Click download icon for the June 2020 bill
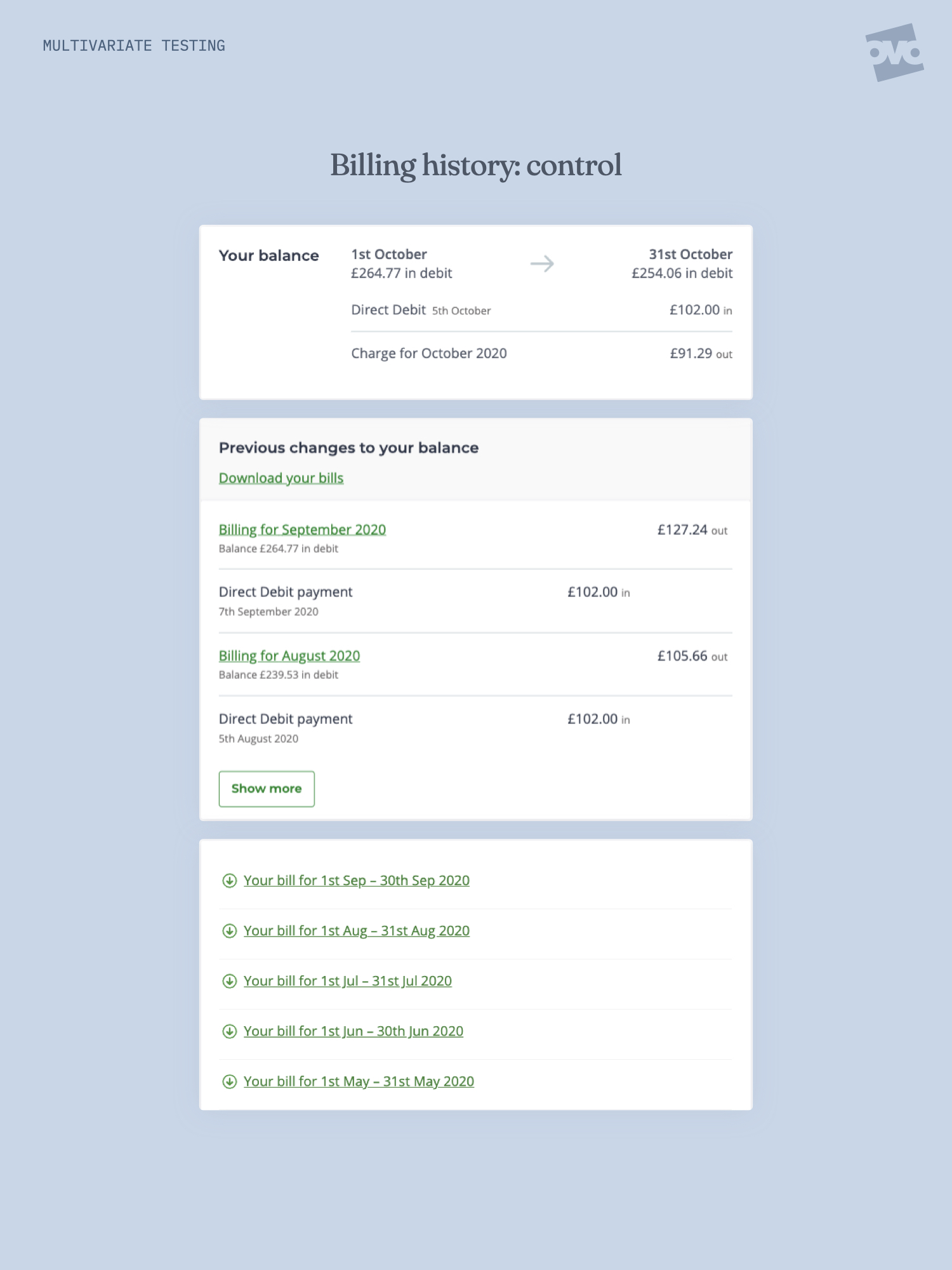 pyautogui.click(x=229, y=1031)
